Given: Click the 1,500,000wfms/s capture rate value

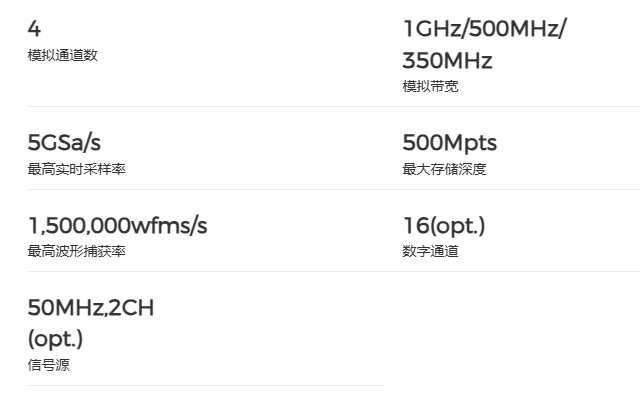Looking at the screenshot, I should coord(117,225).
